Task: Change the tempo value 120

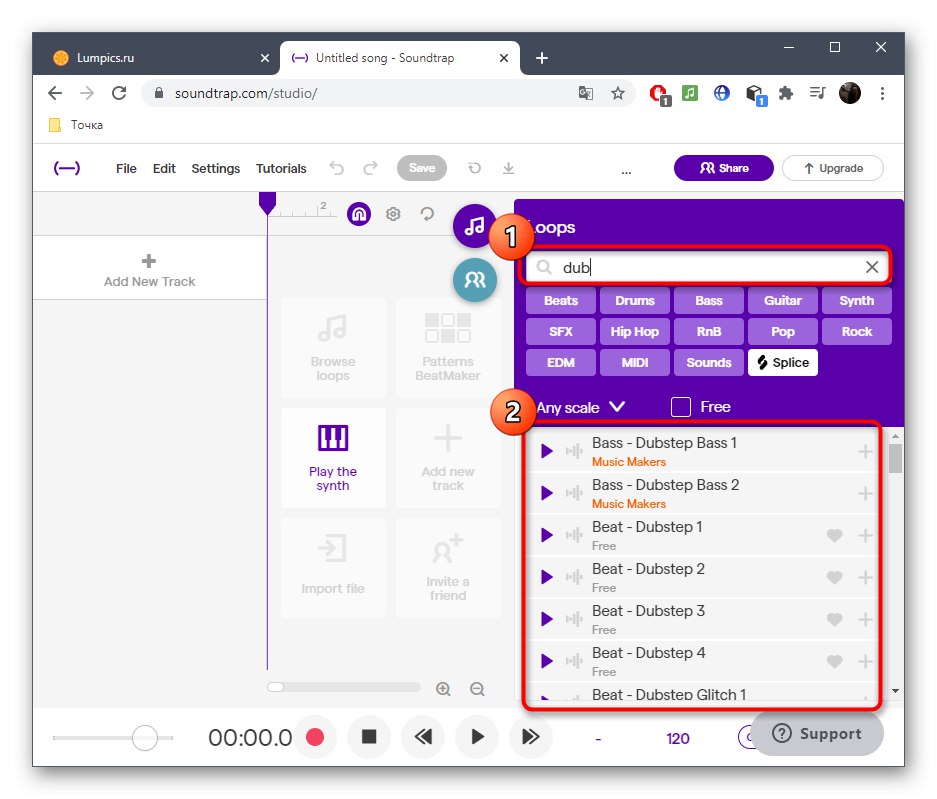Action: [678, 739]
